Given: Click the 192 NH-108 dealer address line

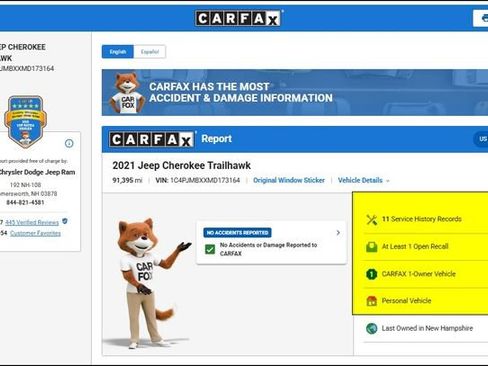Looking at the screenshot, I should pos(25,185).
